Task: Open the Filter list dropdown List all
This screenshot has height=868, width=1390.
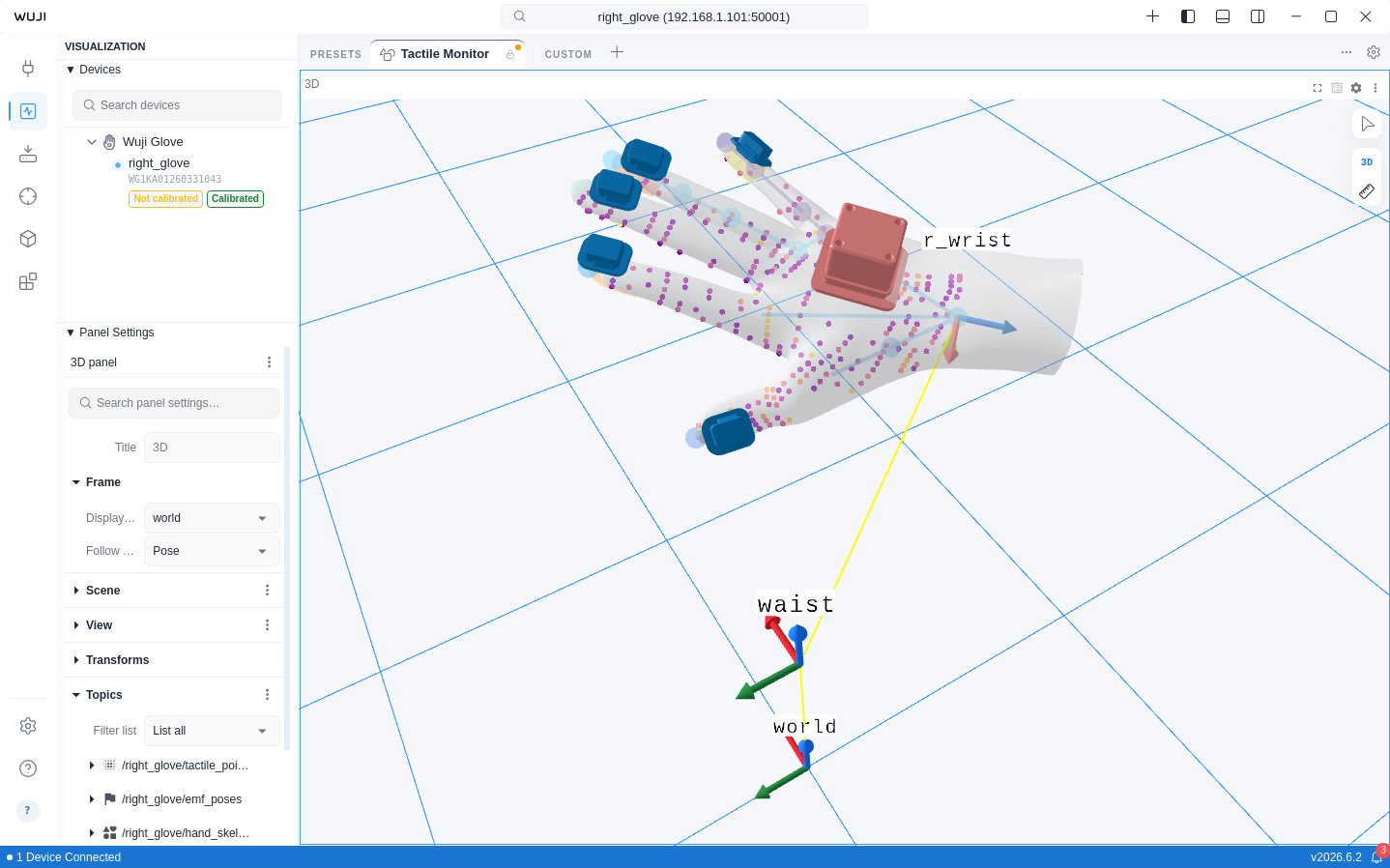Action: click(x=212, y=731)
